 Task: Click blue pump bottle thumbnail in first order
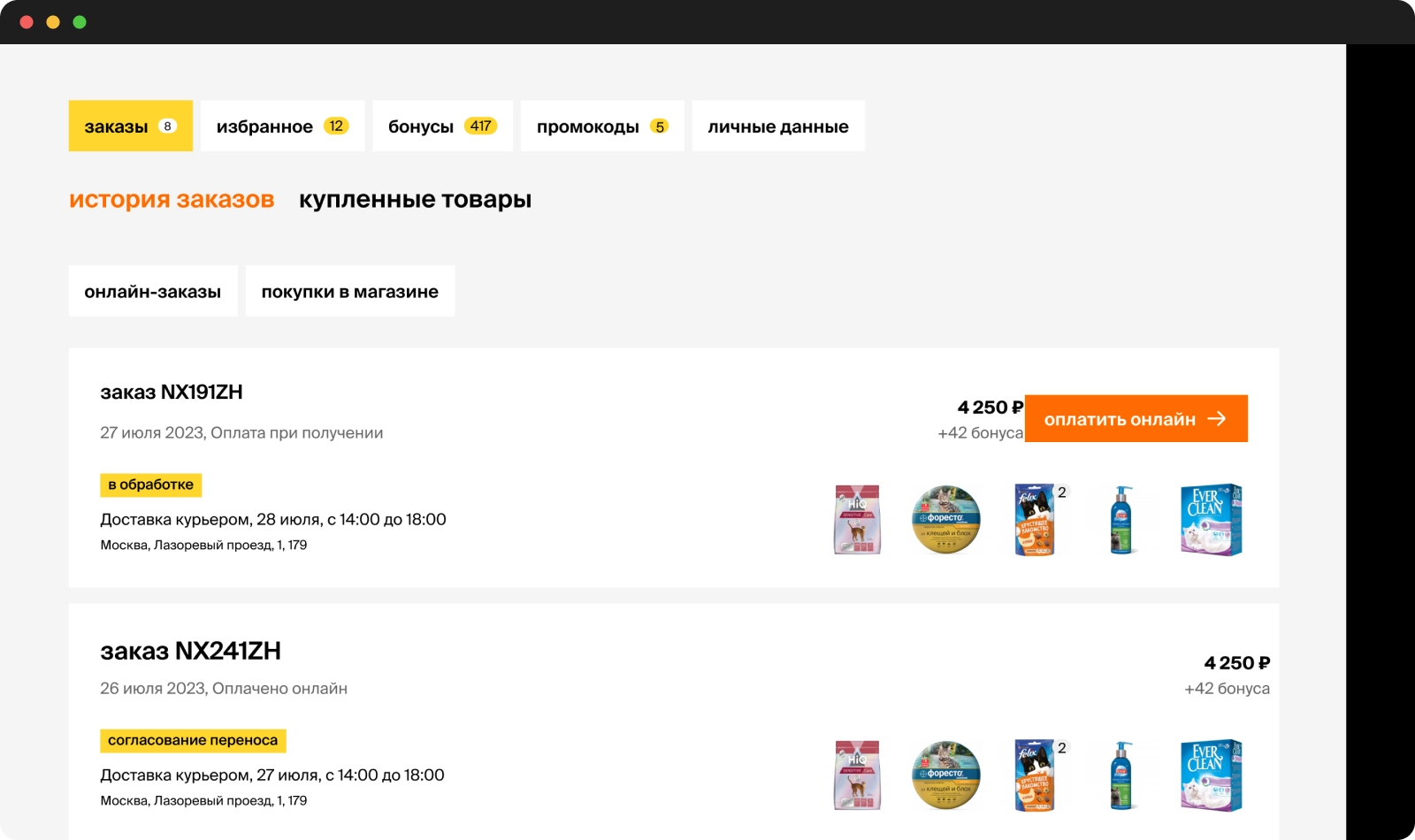click(1121, 520)
